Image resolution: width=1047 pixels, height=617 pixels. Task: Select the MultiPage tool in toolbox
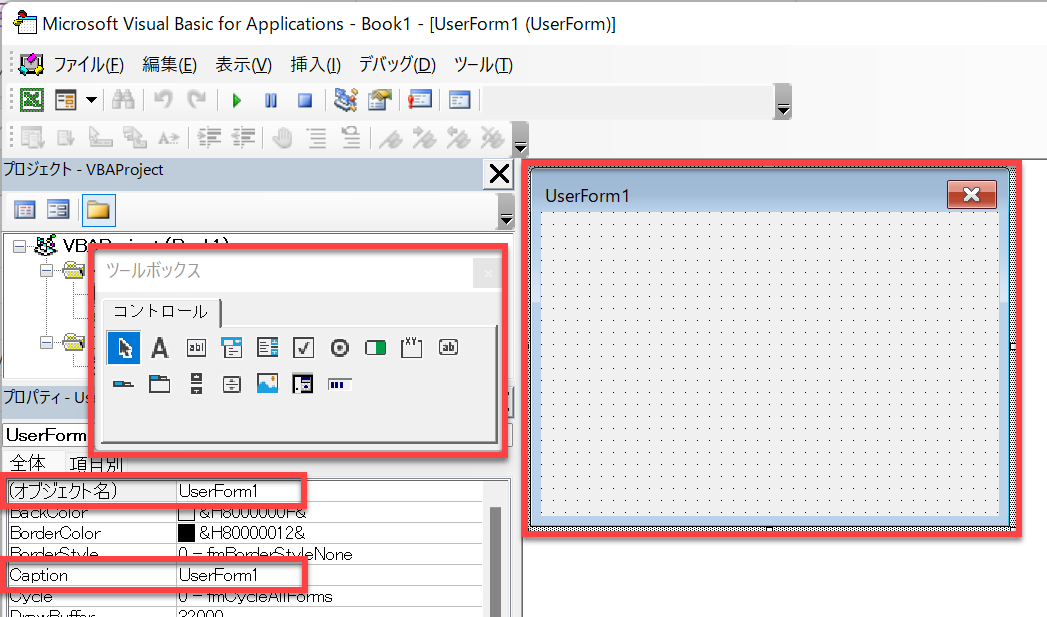click(x=160, y=384)
